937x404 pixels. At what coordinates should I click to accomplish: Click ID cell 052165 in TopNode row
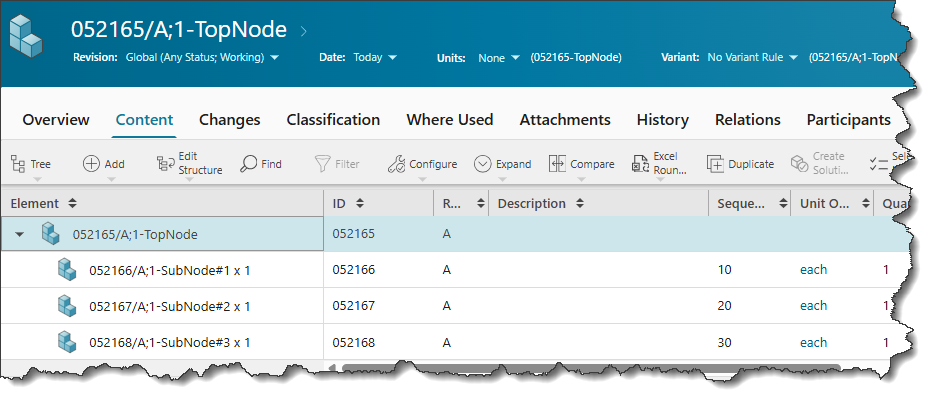[x=354, y=234]
